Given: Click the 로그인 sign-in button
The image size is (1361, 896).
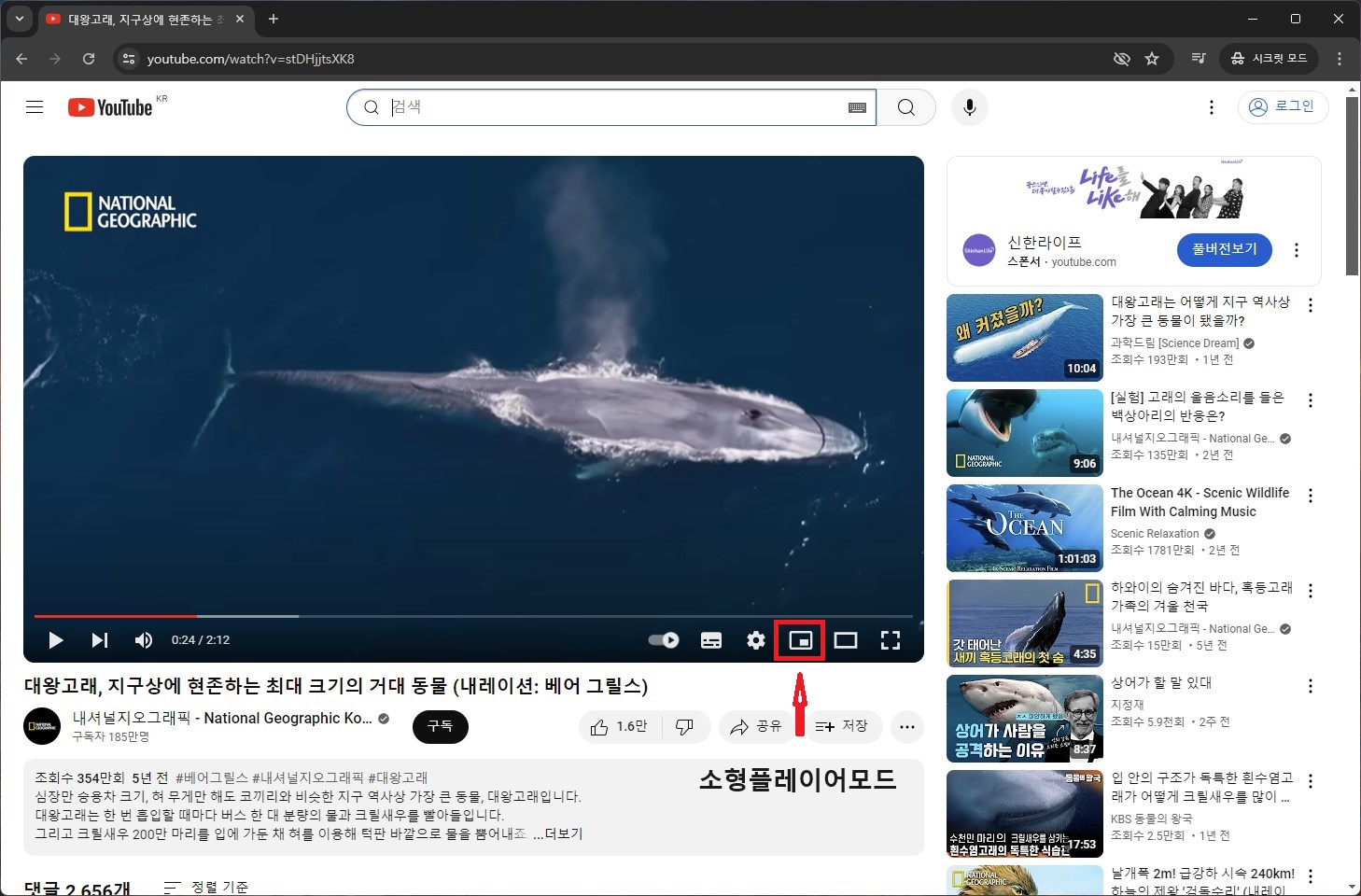Looking at the screenshot, I should tap(1282, 106).
